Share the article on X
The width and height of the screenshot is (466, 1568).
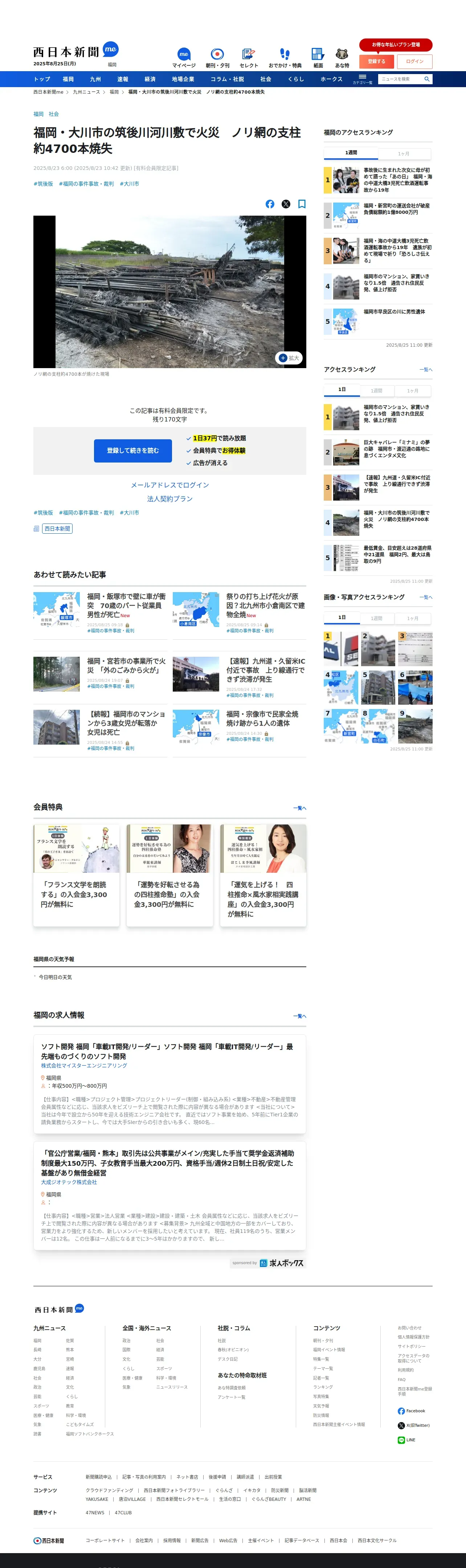286,204
